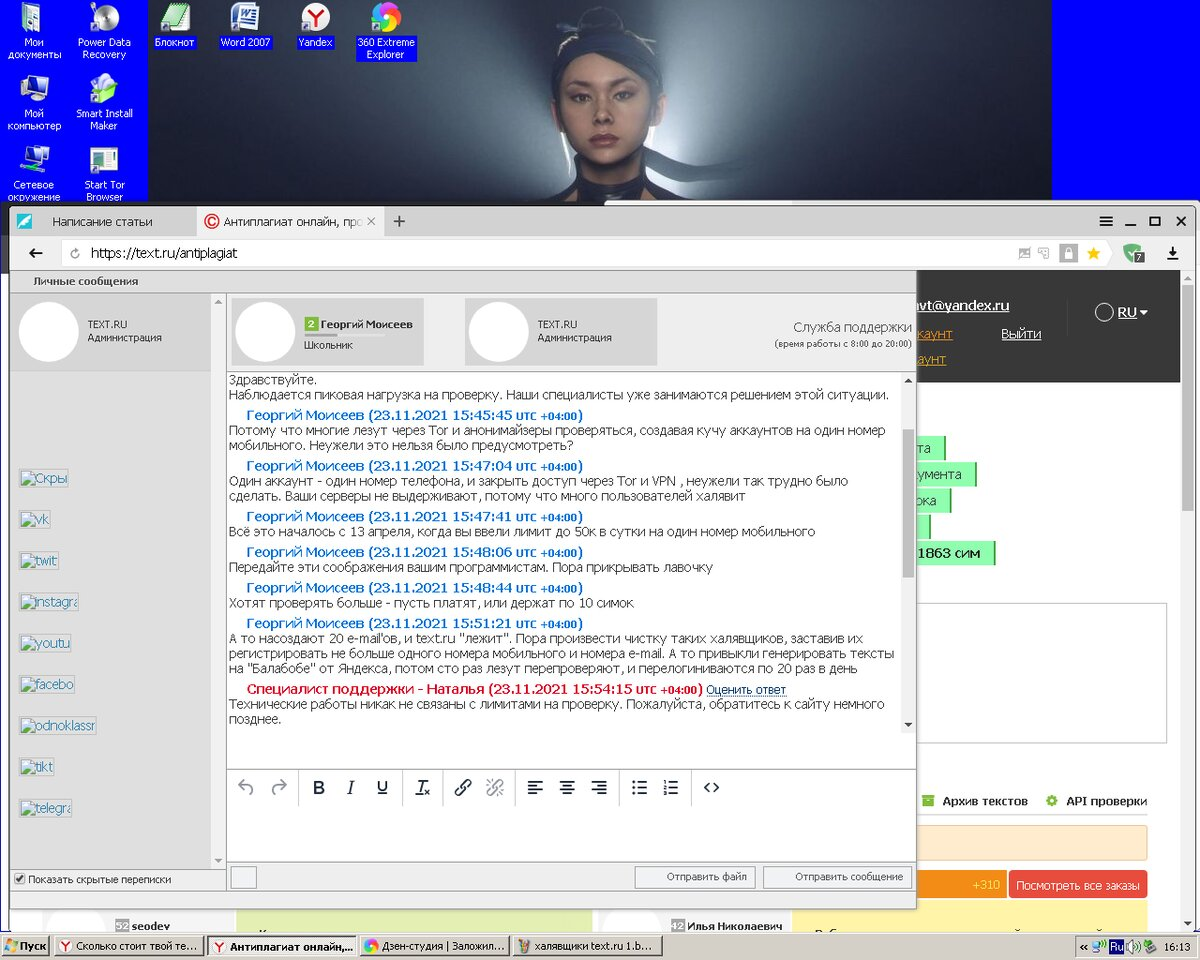Click the Redo icon in message editor
Screen dimensions: 1200x960
279,788
